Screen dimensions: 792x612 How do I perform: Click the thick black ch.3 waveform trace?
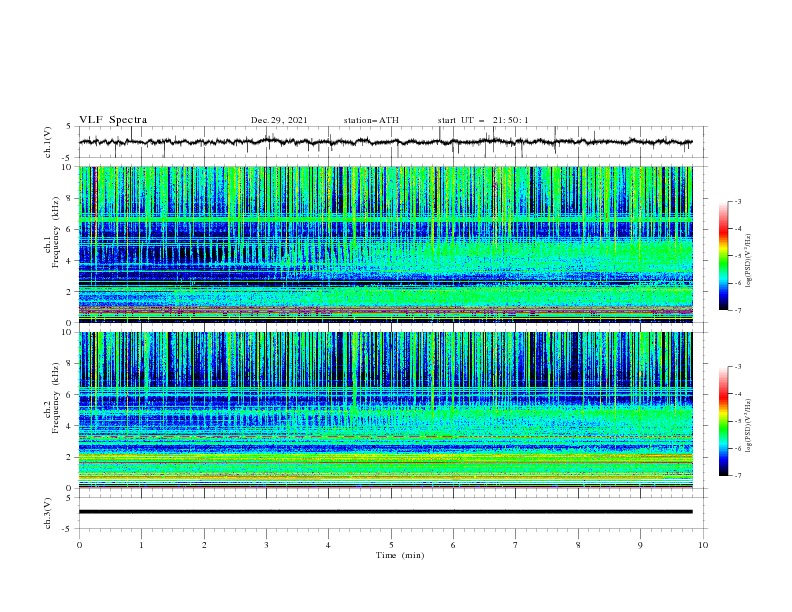tap(385, 512)
